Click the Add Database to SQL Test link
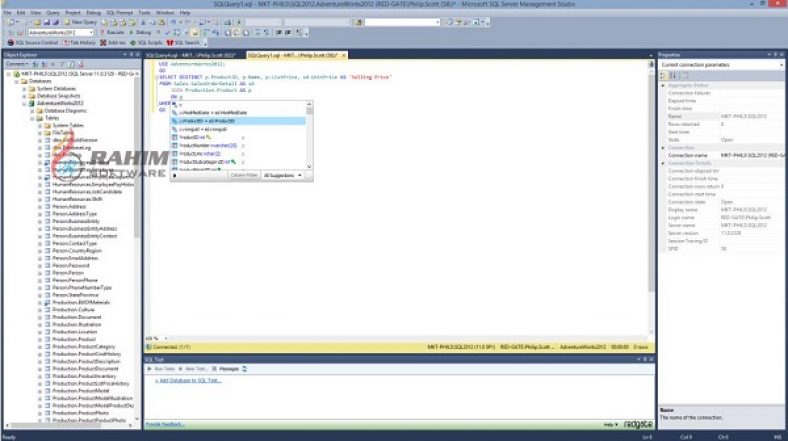 point(188,381)
